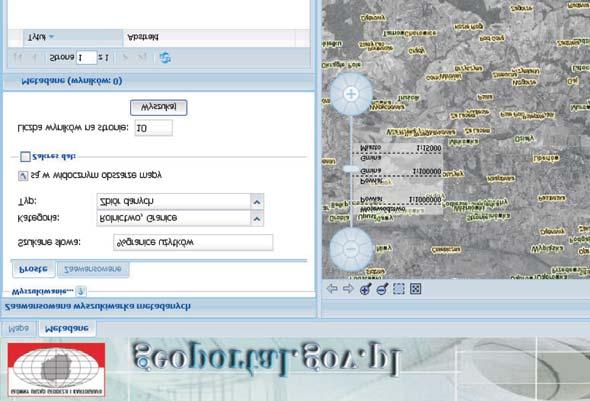This screenshot has height=401, width=590.
Task: Open the Typ dropdown arrow
Action: (x=257, y=202)
